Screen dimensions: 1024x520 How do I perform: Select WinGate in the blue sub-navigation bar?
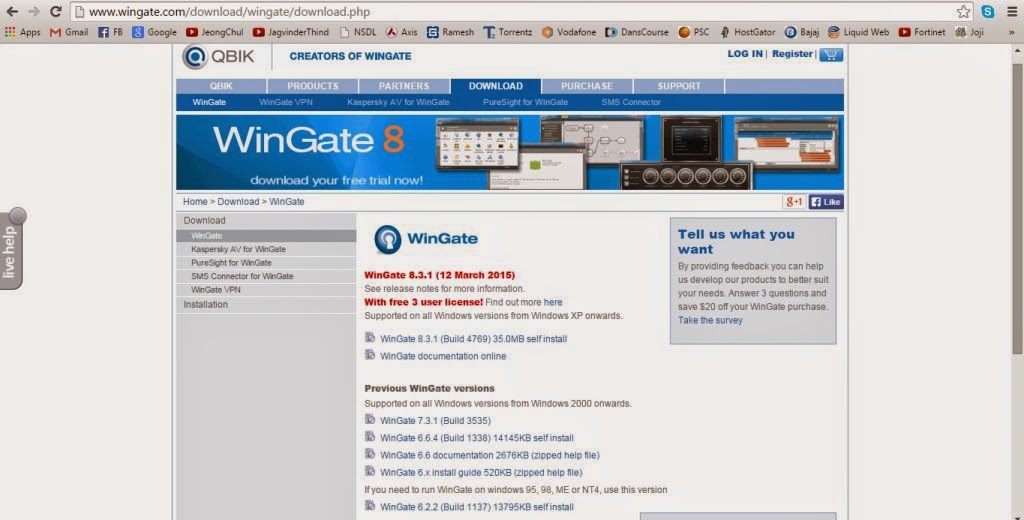point(209,103)
